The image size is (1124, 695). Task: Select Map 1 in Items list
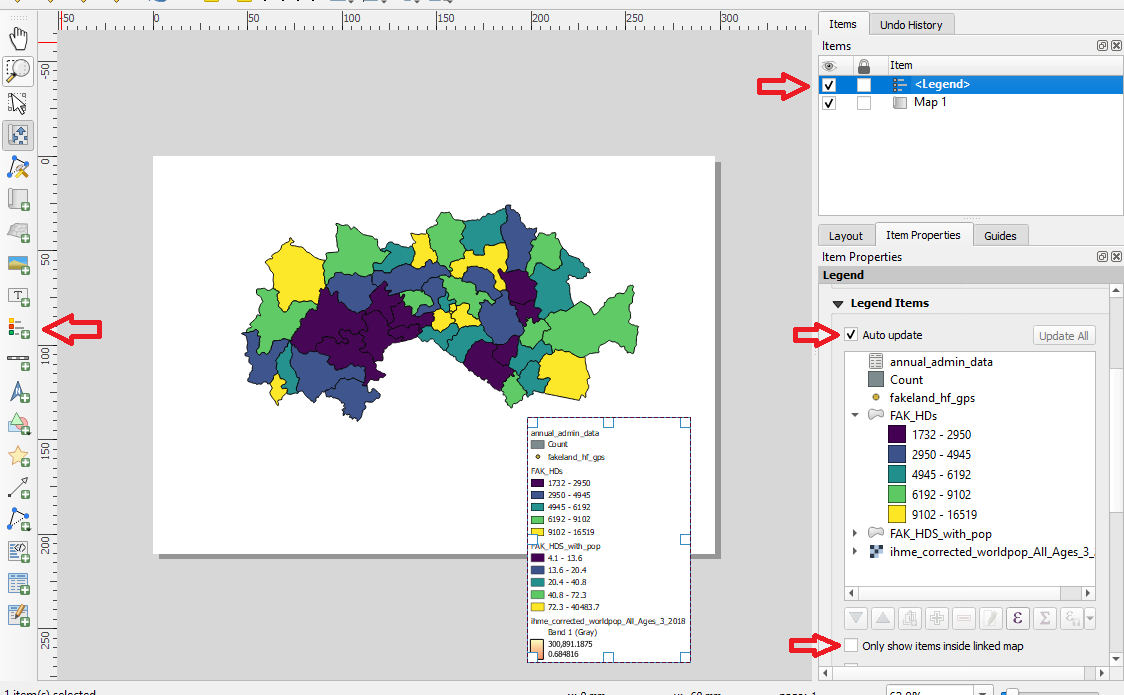pyautogui.click(x=971, y=102)
